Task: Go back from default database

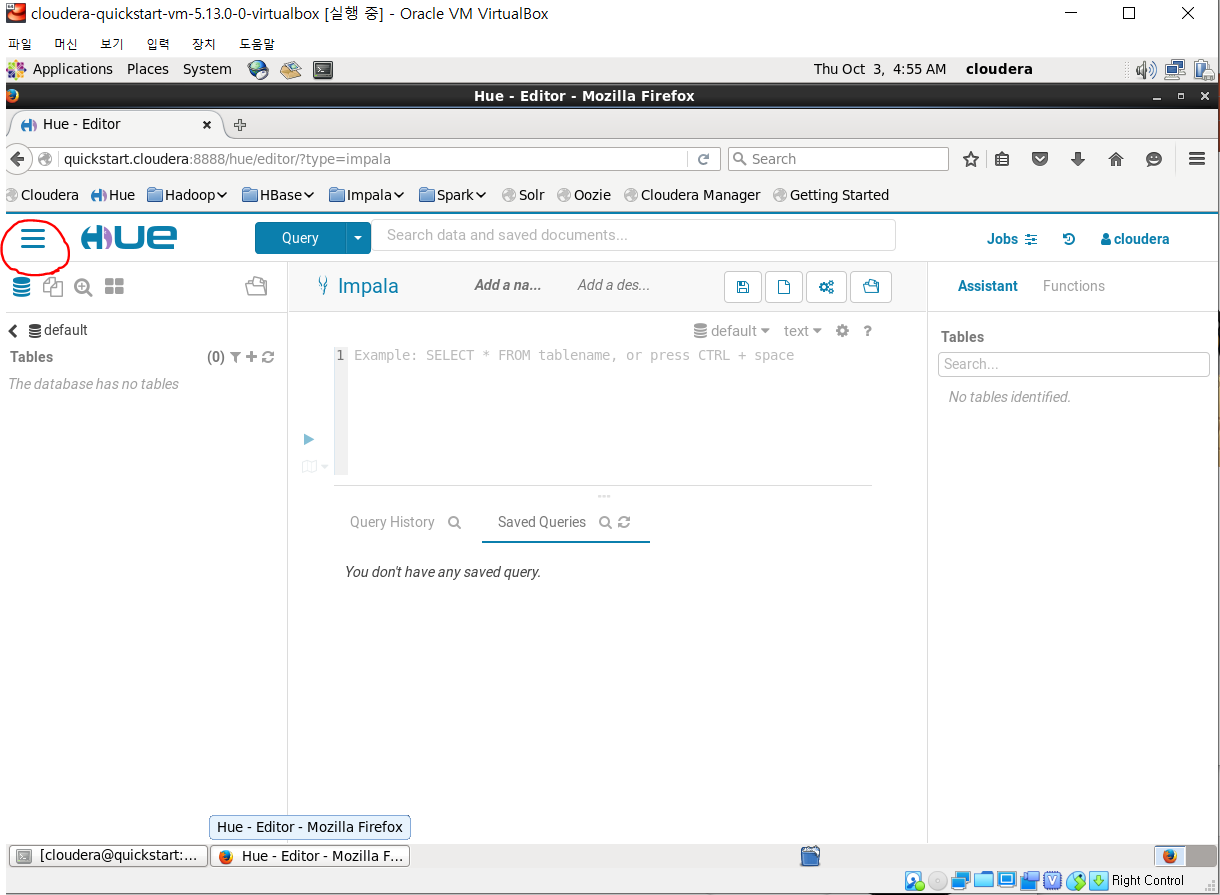Action: tap(13, 331)
